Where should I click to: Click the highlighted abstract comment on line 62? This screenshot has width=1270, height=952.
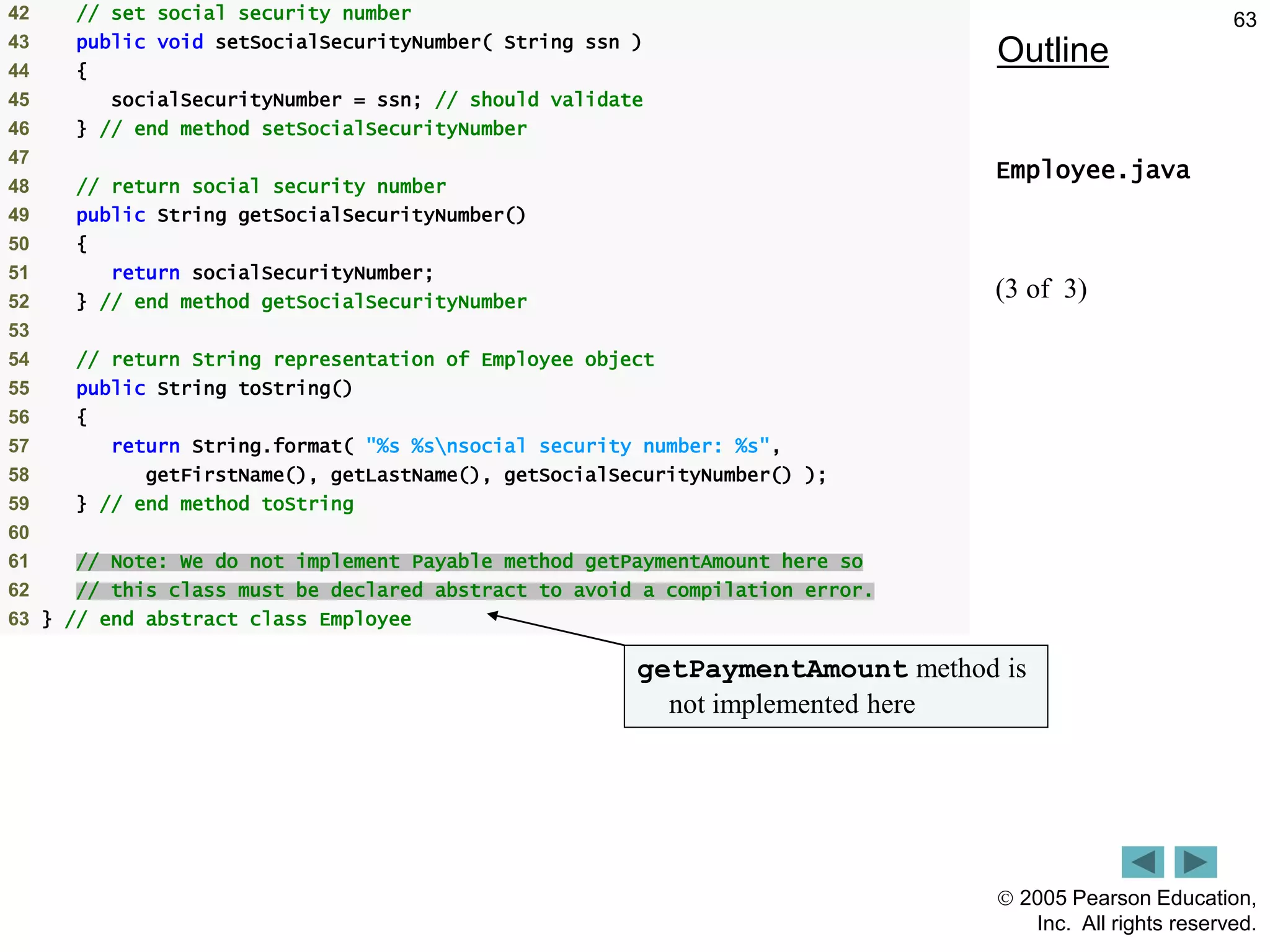click(x=474, y=590)
